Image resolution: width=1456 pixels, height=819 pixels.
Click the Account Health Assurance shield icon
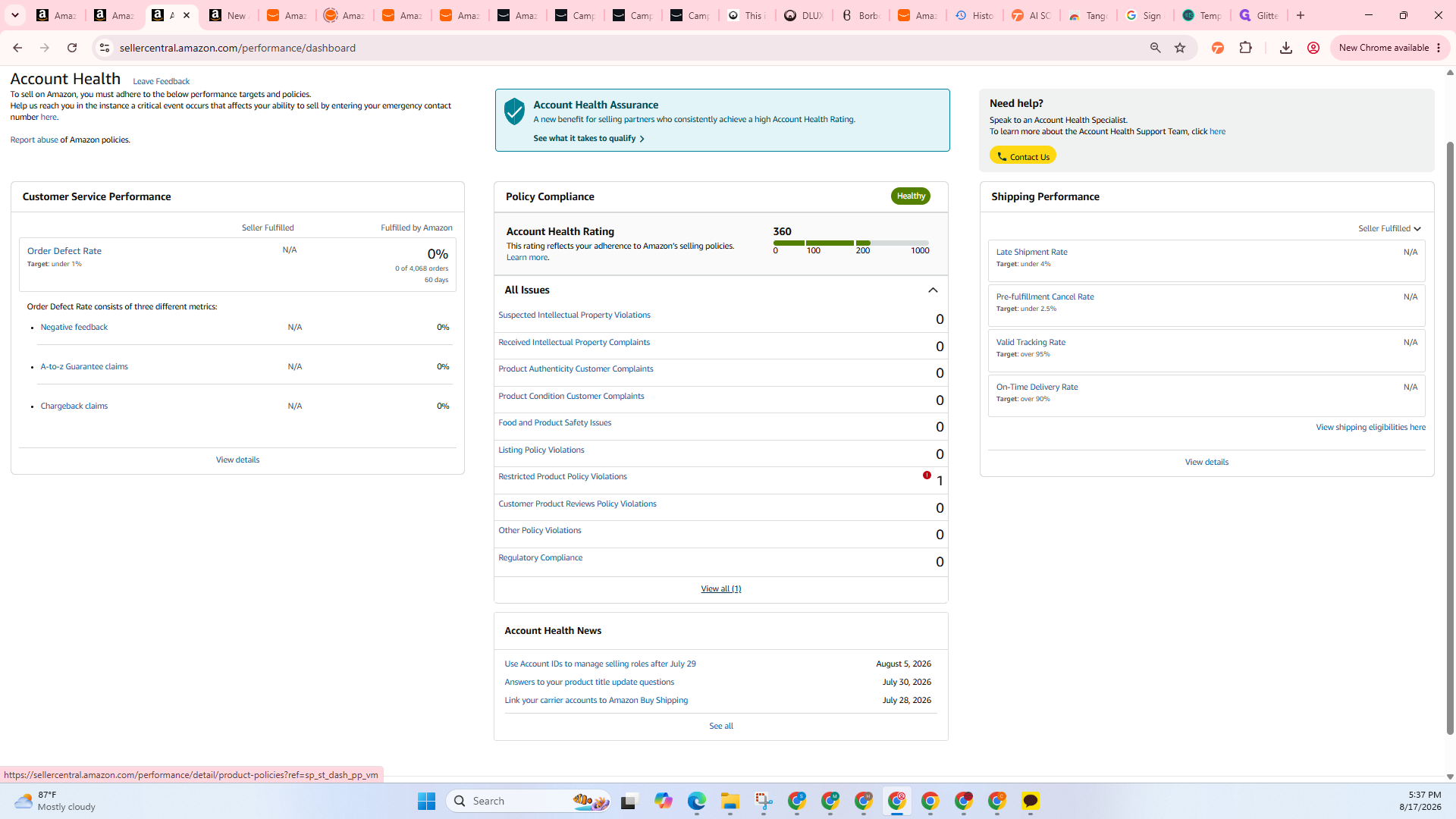(x=514, y=111)
